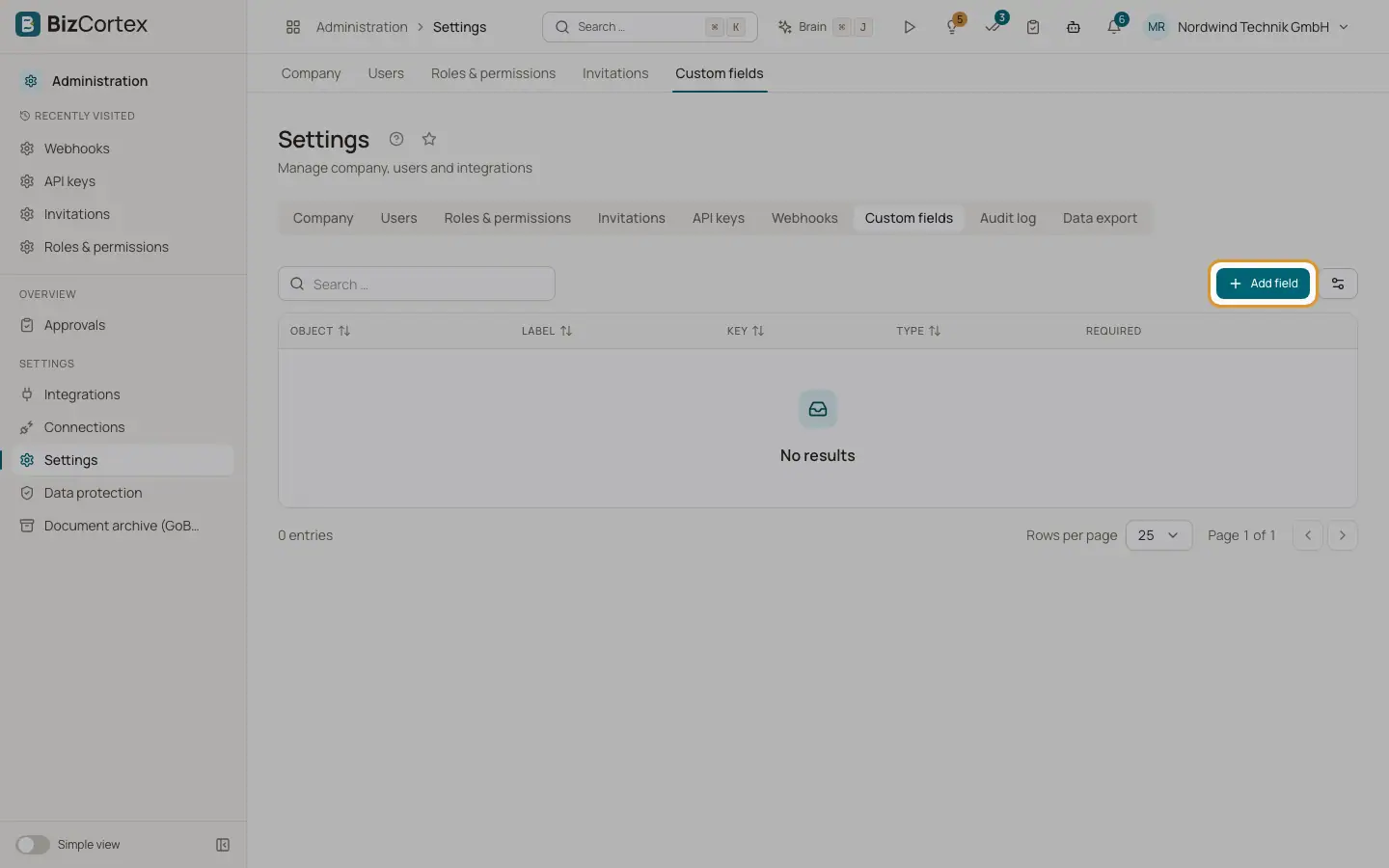Toggle the Simple view switch
This screenshot has height=868, width=1389.
click(33, 845)
